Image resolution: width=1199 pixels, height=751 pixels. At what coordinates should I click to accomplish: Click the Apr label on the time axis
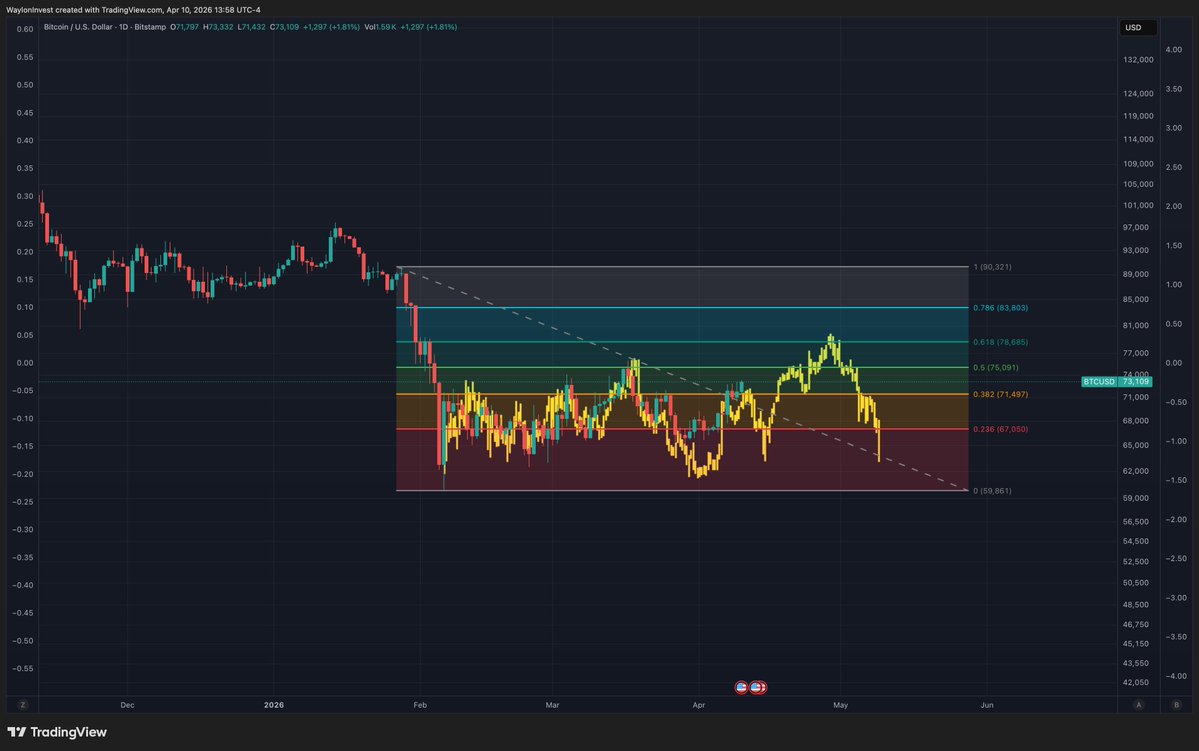pyautogui.click(x=699, y=705)
